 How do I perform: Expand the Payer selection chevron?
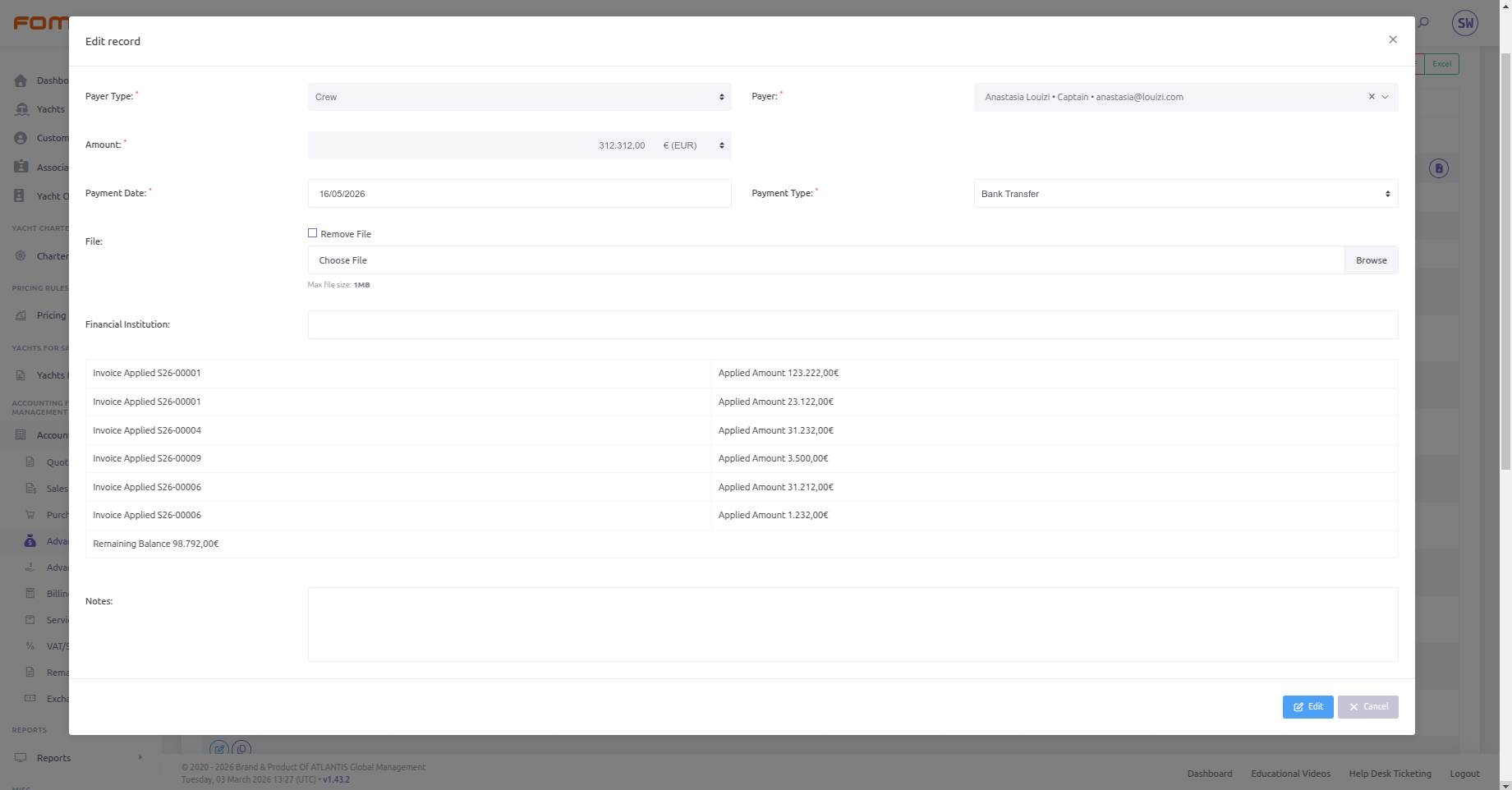[x=1386, y=97]
